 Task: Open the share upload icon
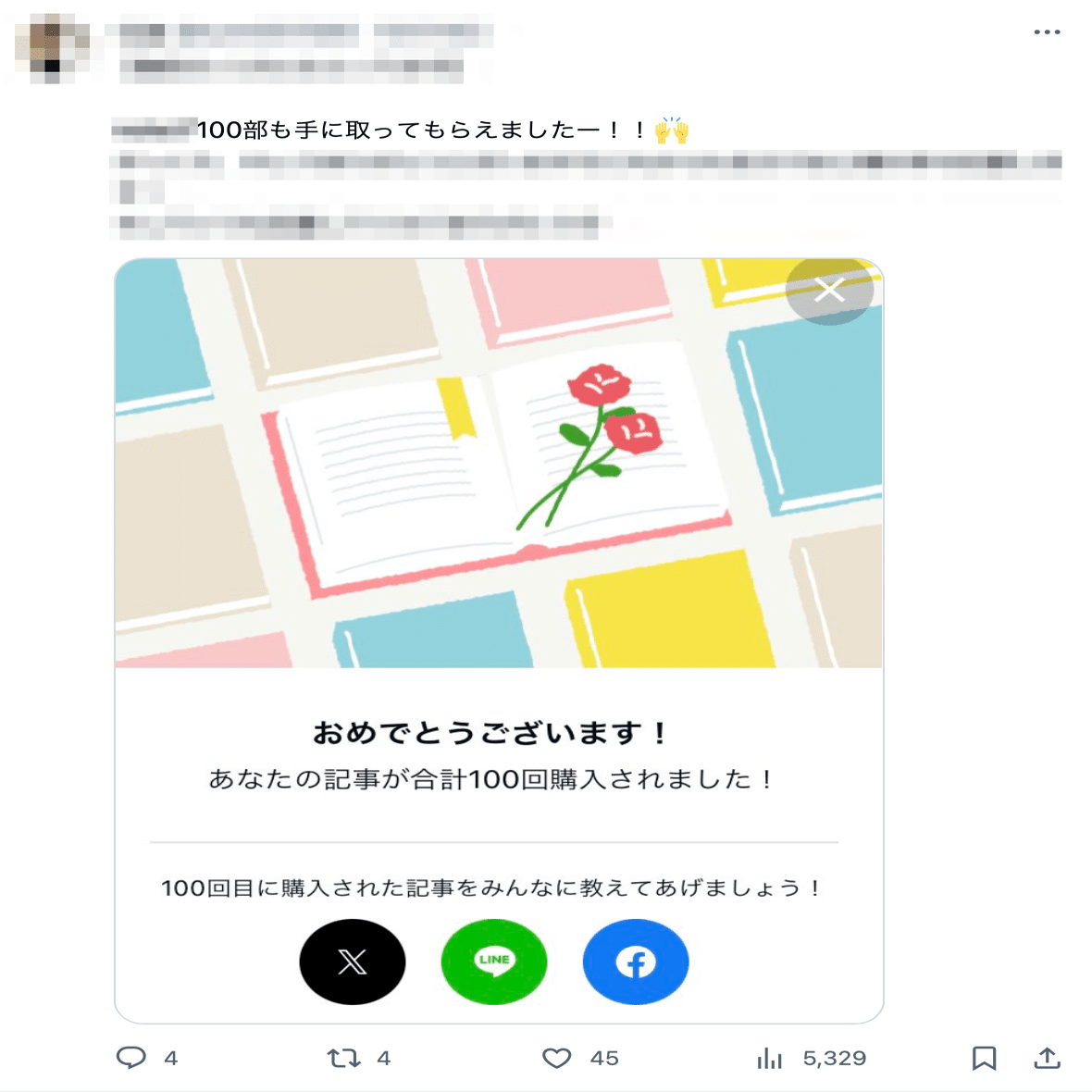pos(1047,1057)
